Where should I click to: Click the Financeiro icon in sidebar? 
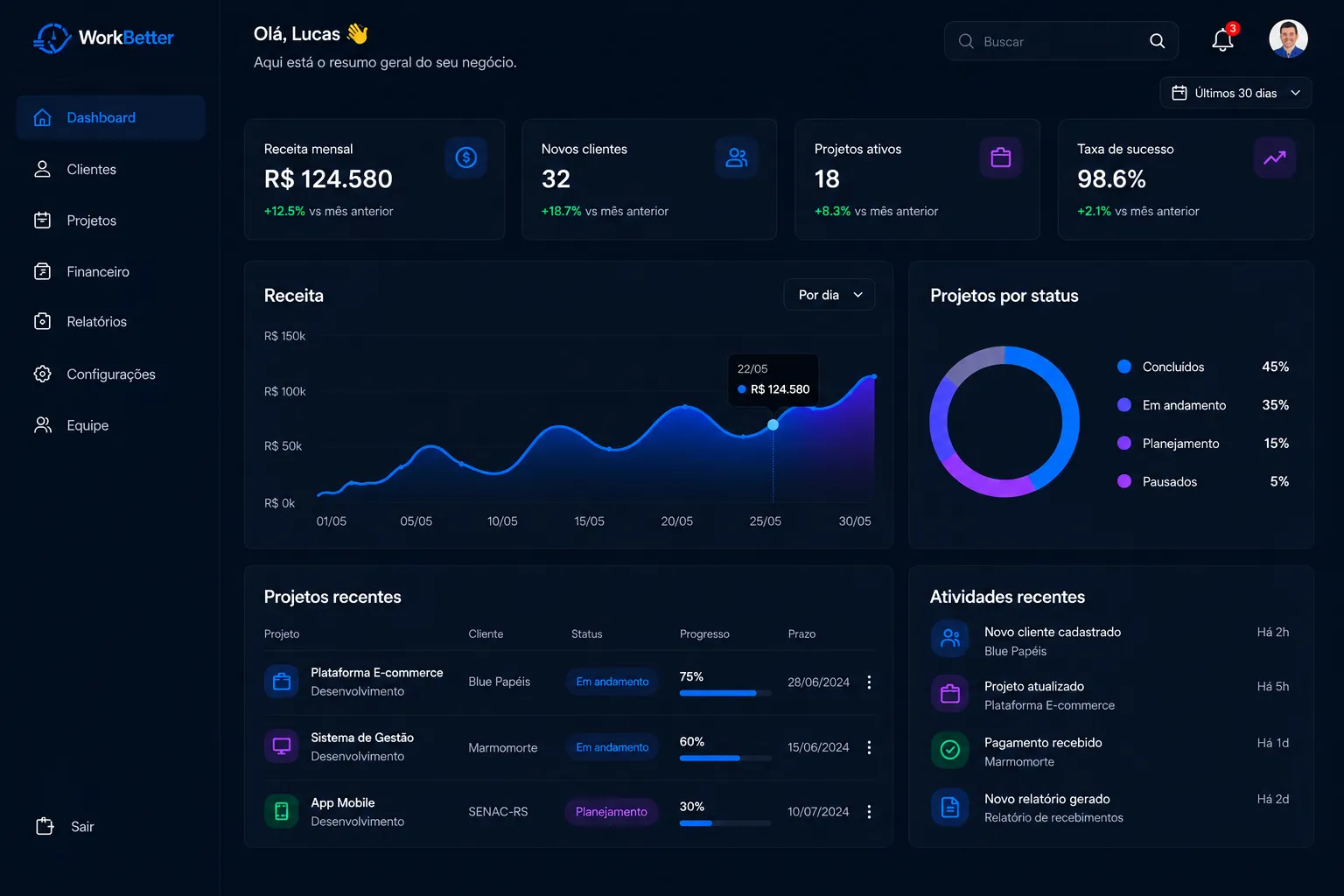click(43, 271)
